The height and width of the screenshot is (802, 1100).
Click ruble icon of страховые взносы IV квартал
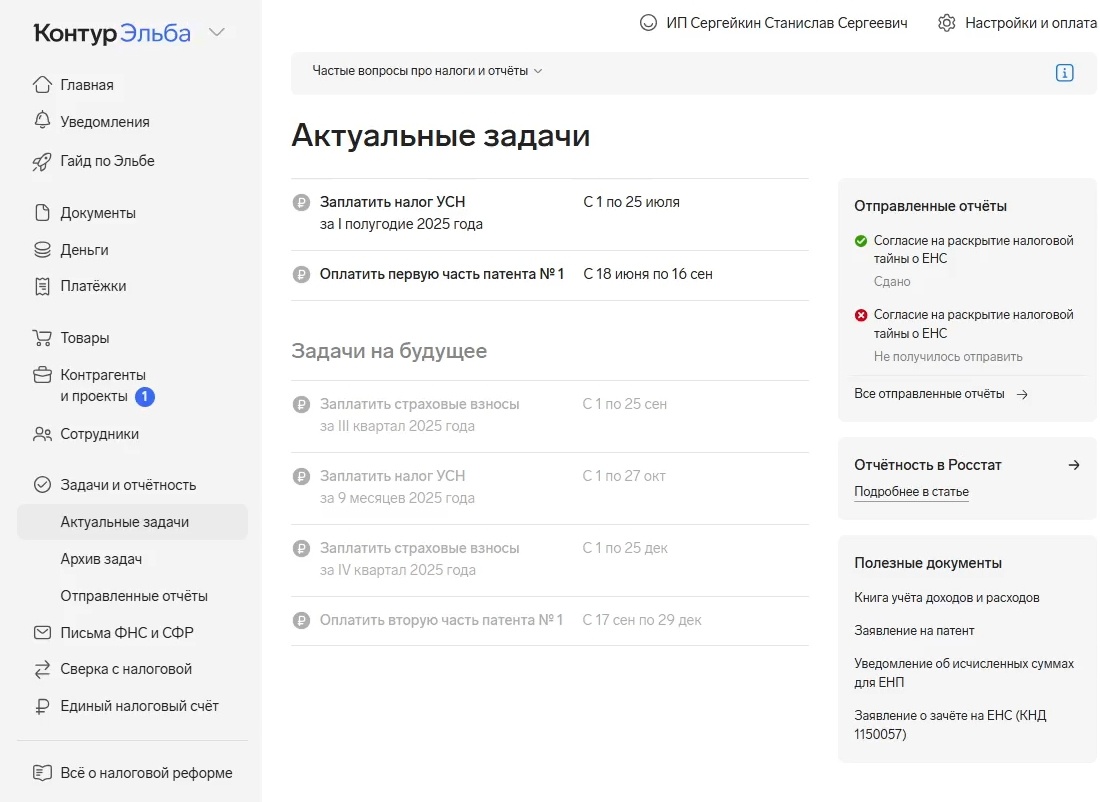pos(301,548)
